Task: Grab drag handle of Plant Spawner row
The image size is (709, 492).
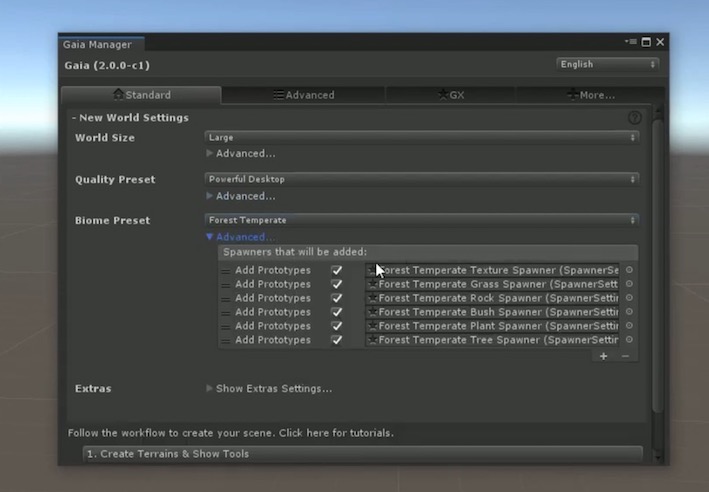Action: (226, 327)
